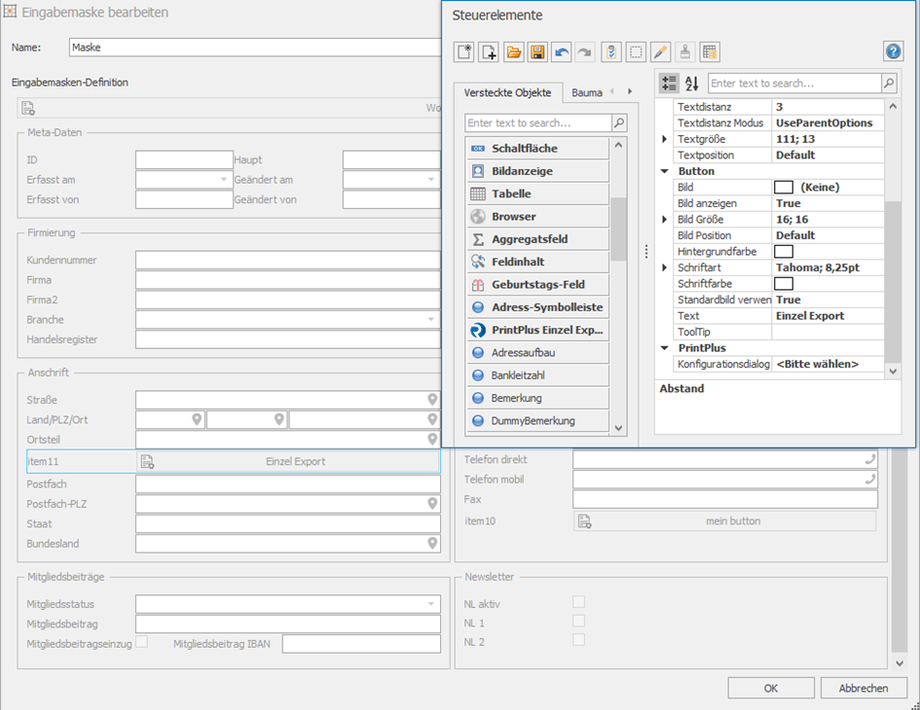Collapse the Button property category
920x710 pixels.
coord(665,171)
